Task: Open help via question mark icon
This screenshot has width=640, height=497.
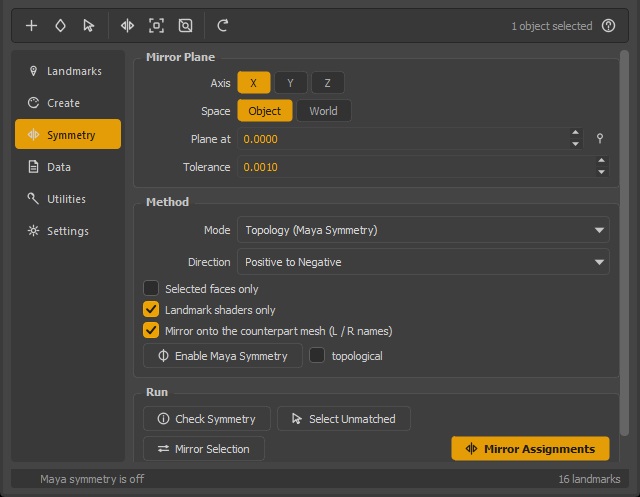Action: click(x=608, y=26)
